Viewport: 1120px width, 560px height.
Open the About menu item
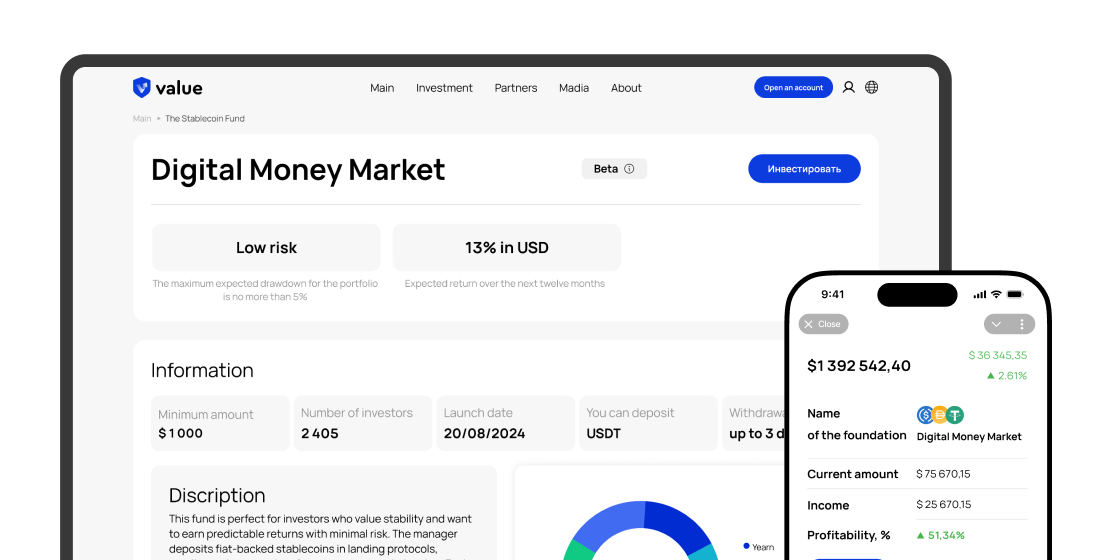click(x=626, y=88)
